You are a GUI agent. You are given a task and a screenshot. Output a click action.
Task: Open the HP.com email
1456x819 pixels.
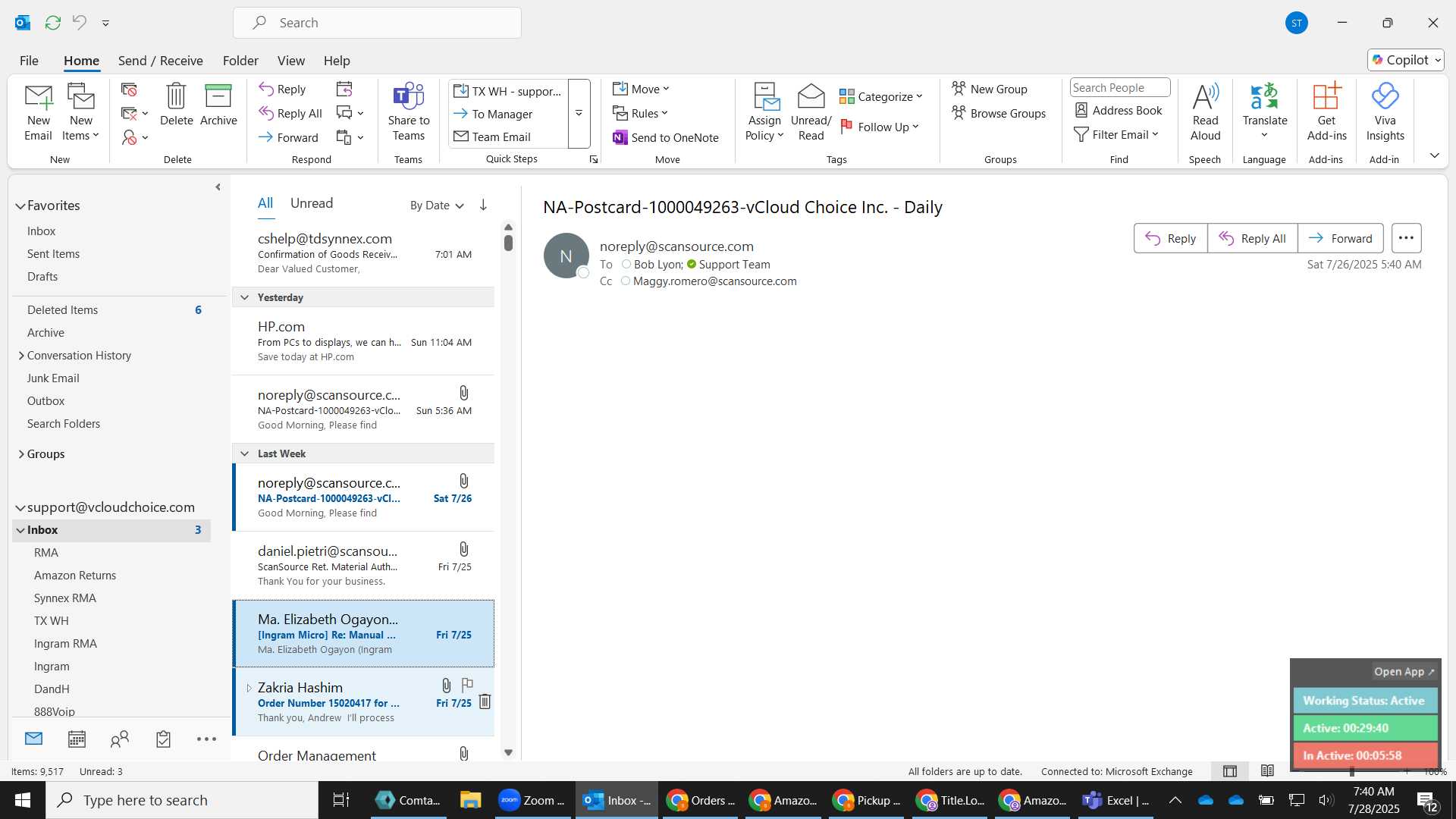[363, 340]
